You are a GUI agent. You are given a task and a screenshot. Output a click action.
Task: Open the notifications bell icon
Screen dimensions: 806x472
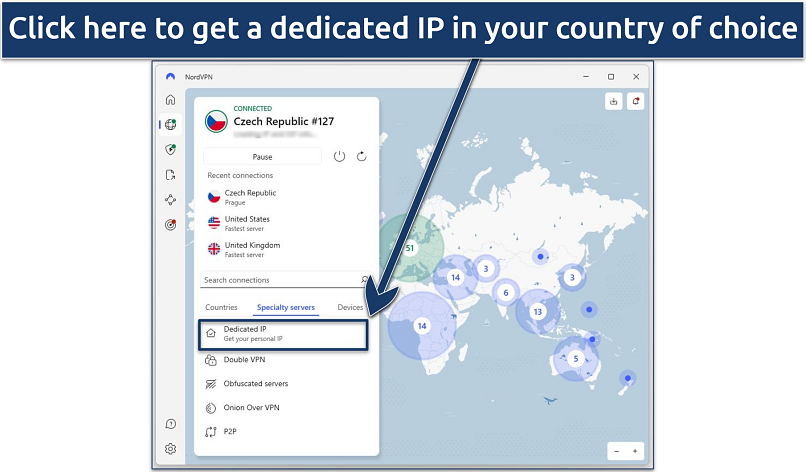click(635, 101)
